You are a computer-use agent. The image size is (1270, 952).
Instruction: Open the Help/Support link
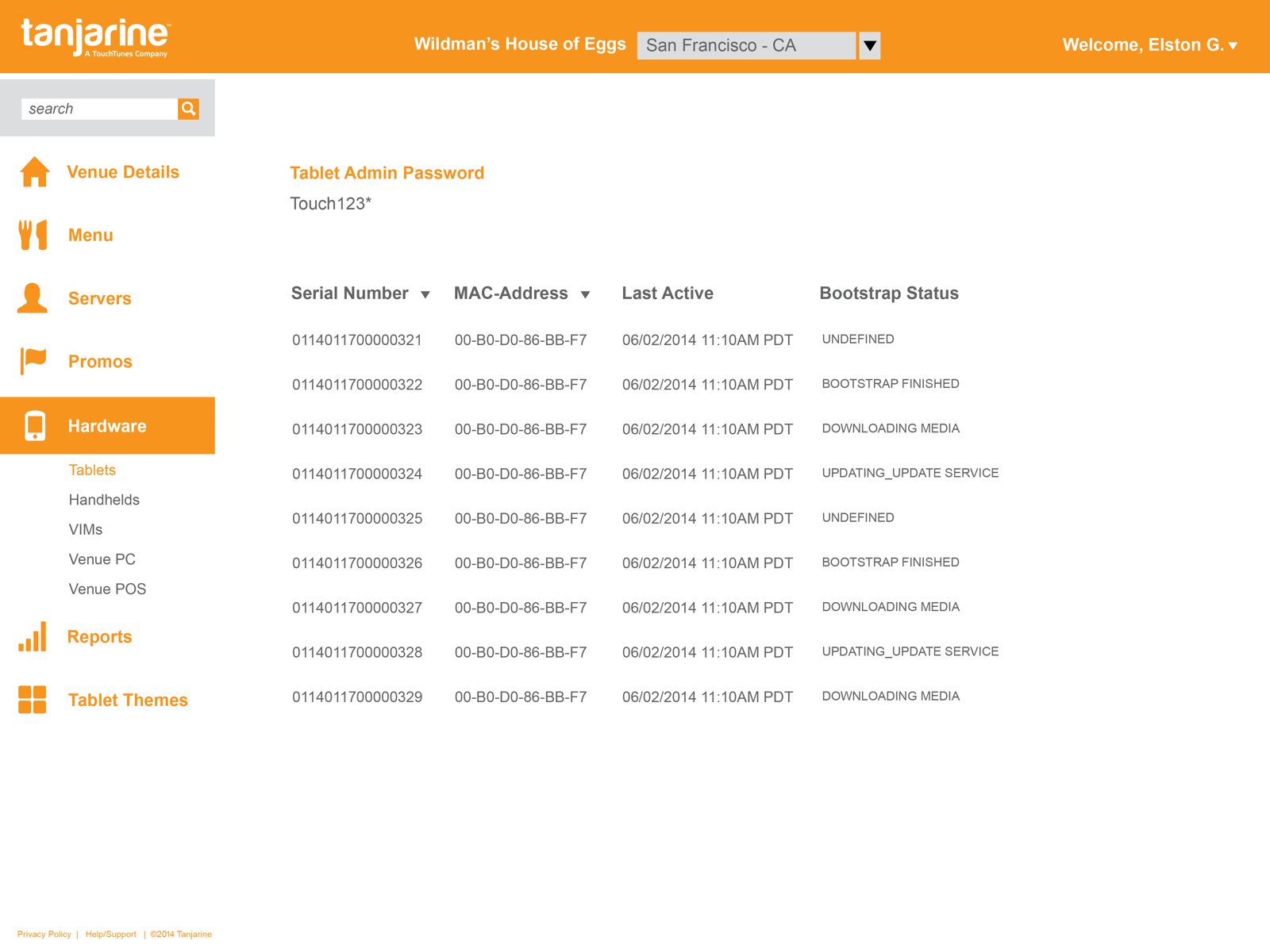110,934
